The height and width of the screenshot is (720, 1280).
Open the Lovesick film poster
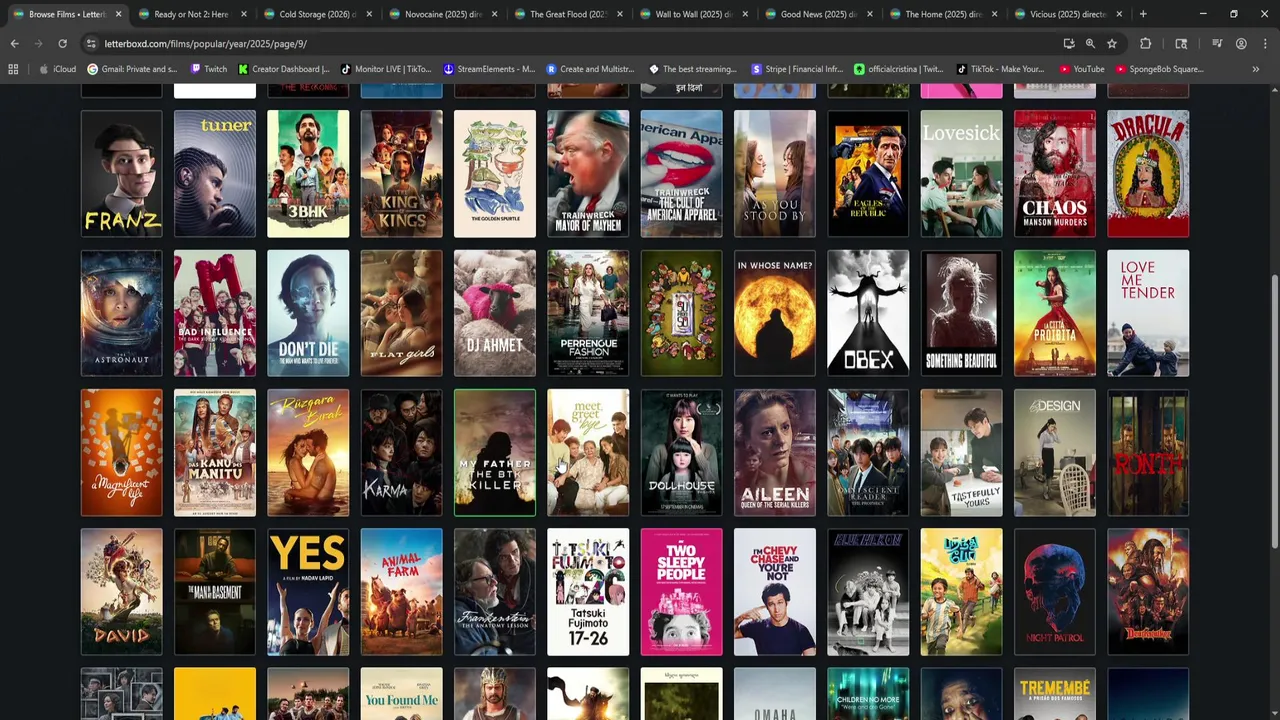961,174
